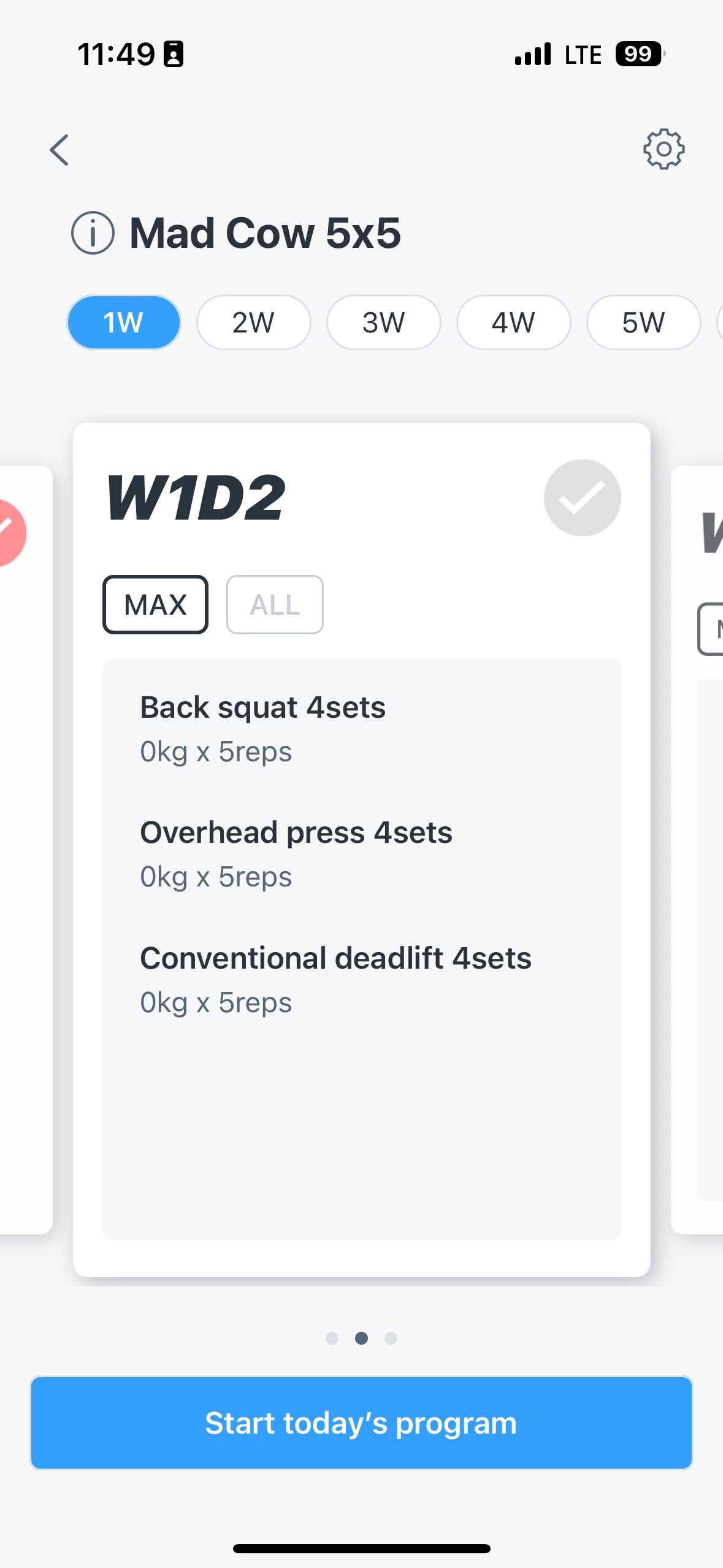
Task: Switch to the 3W week tab
Action: [x=383, y=323]
